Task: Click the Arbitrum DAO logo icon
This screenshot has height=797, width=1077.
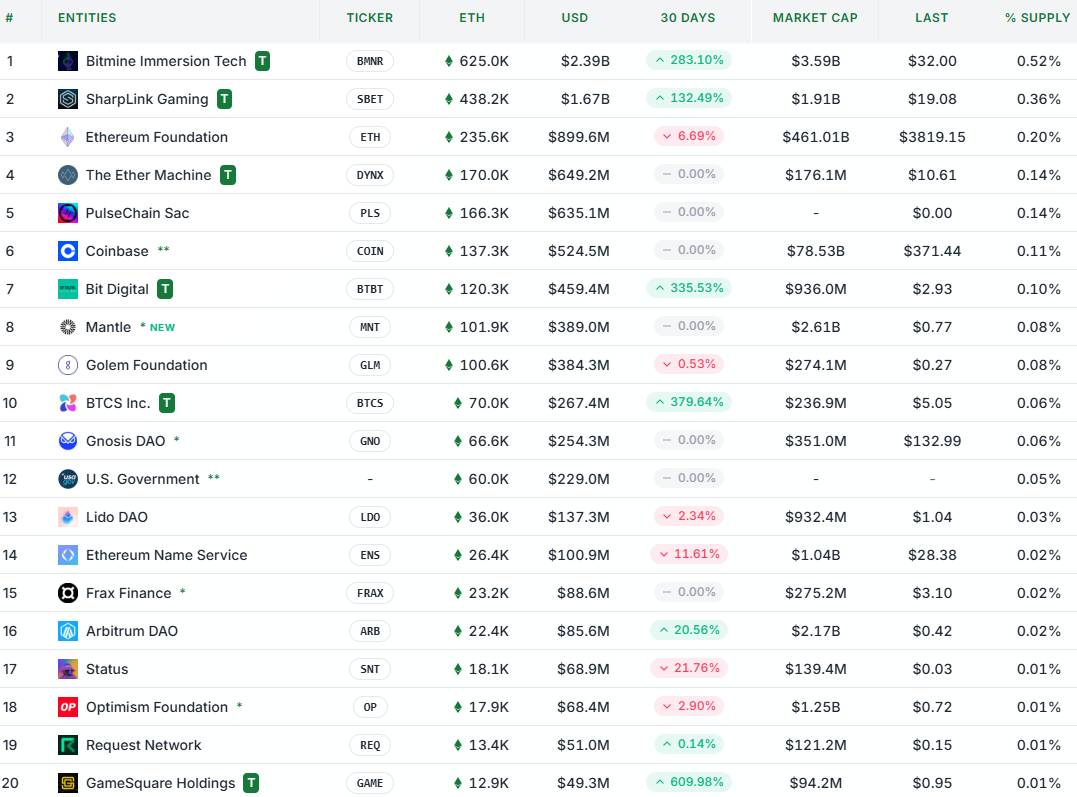Action: pos(67,631)
